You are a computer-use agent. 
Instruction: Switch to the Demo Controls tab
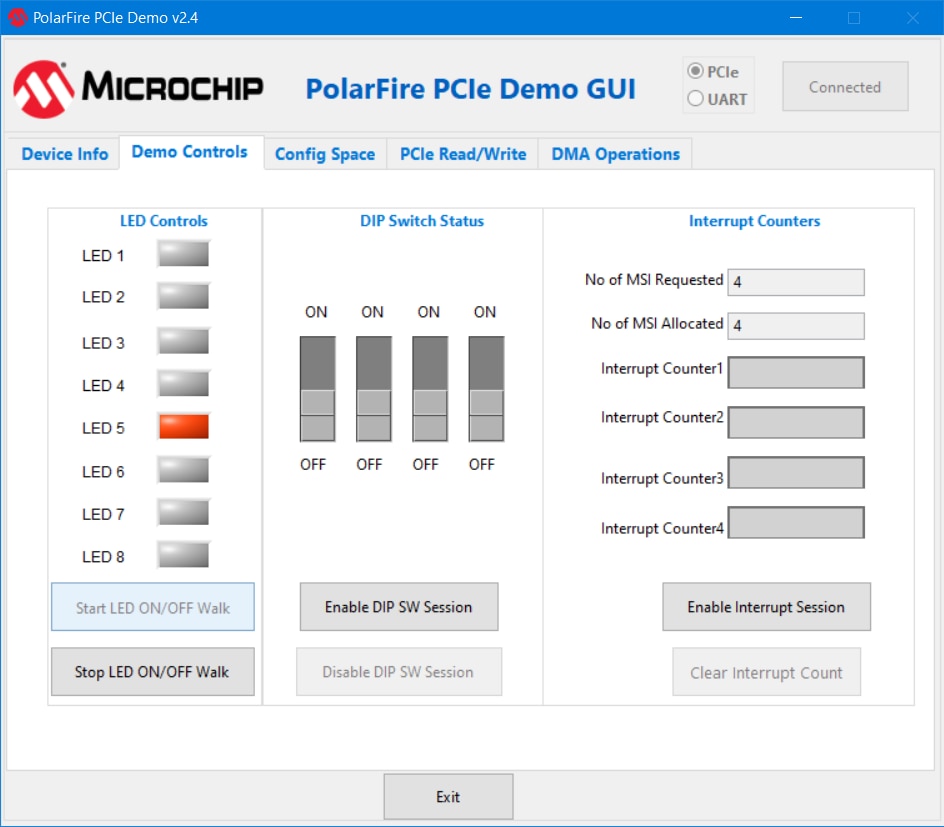[190, 152]
